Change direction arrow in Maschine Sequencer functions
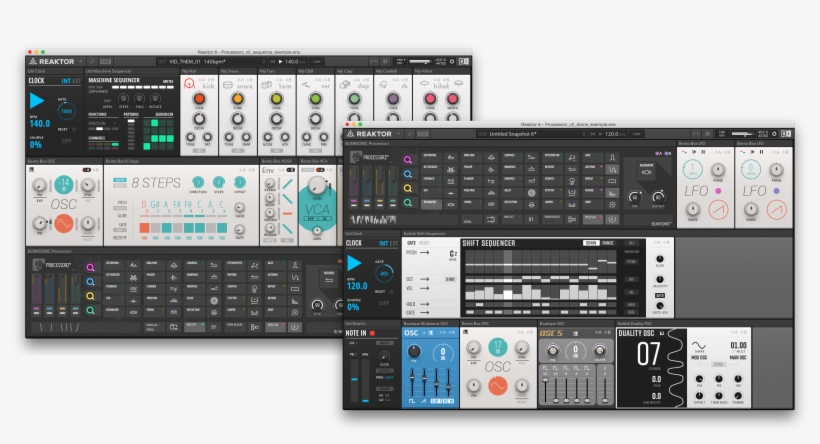The height and width of the screenshot is (444, 820). tap(115, 123)
